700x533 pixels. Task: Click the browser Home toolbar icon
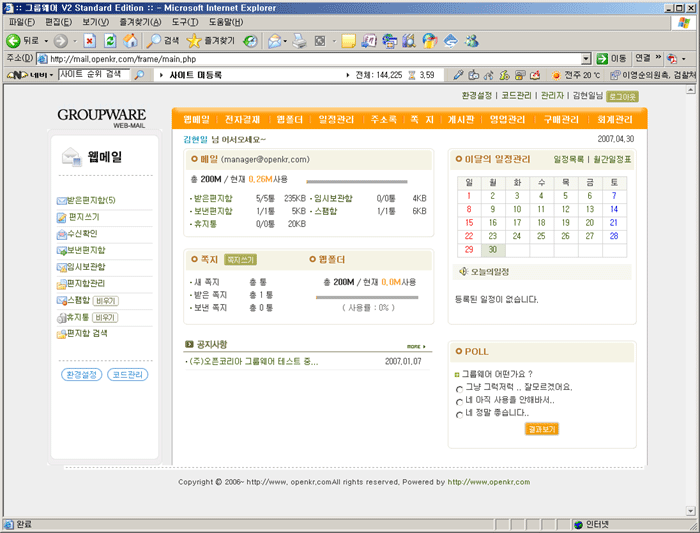pyautogui.click(x=130, y=41)
